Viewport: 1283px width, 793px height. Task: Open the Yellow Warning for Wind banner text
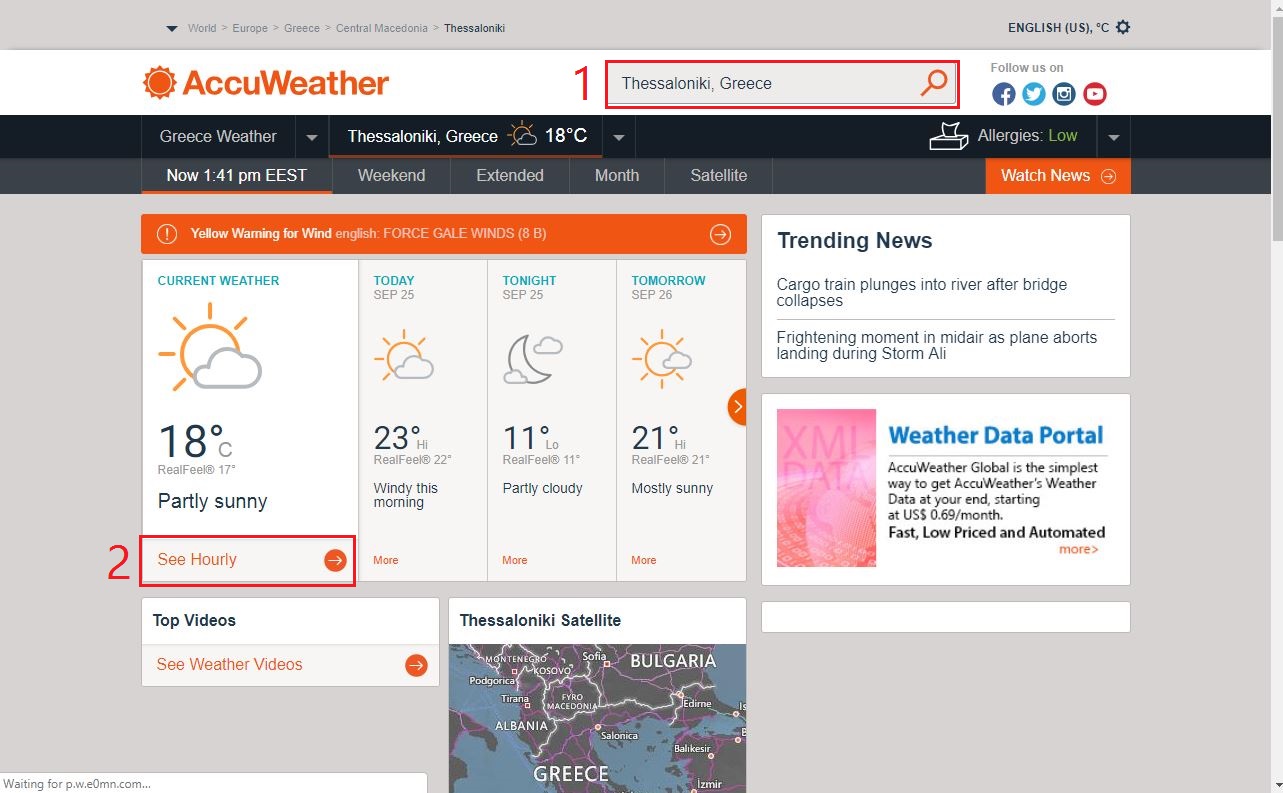pos(368,234)
